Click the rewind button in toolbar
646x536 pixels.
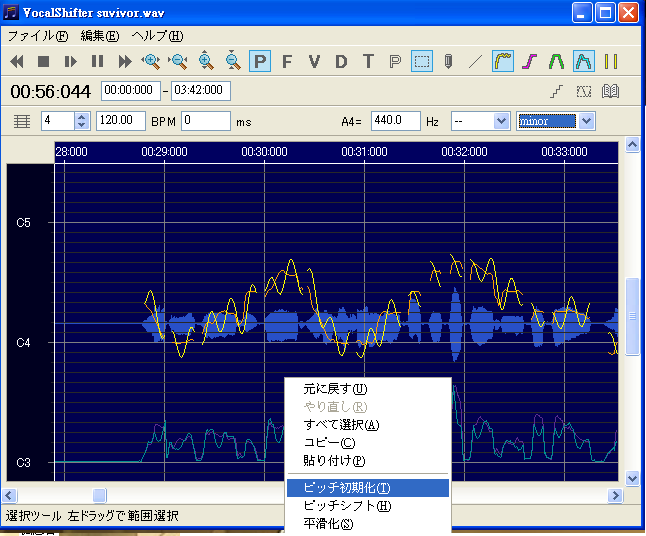17,62
